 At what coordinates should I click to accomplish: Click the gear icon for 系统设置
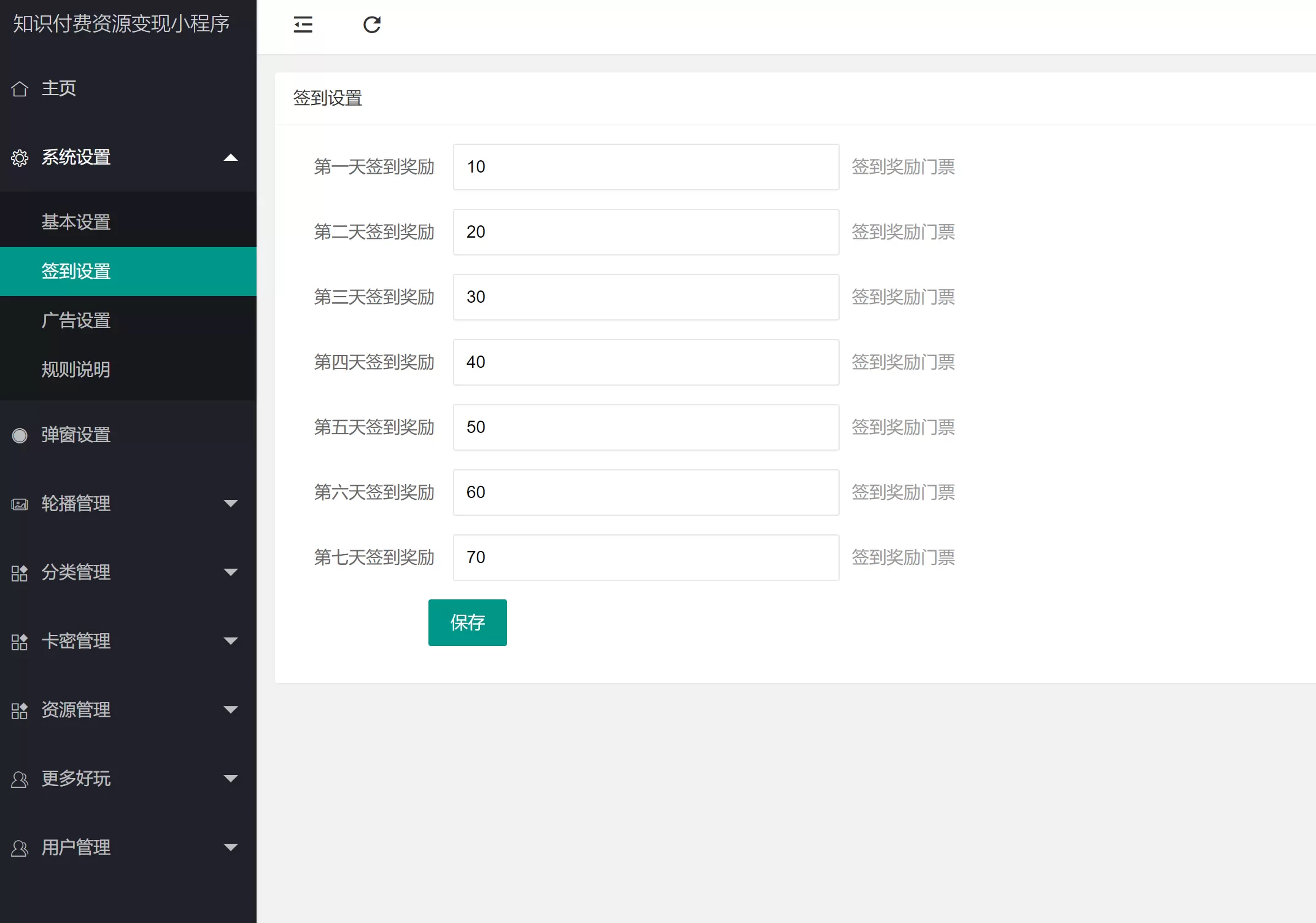click(20, 158)
